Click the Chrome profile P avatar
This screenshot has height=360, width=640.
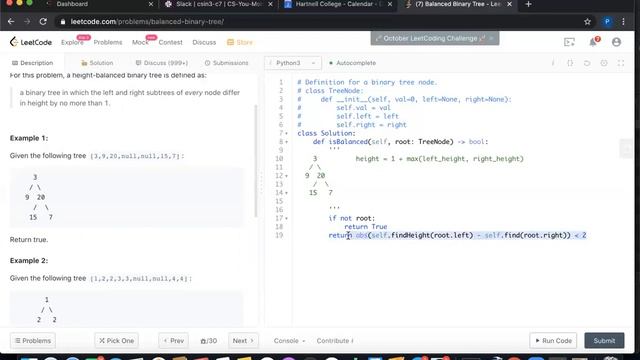[x=607, y=22]
